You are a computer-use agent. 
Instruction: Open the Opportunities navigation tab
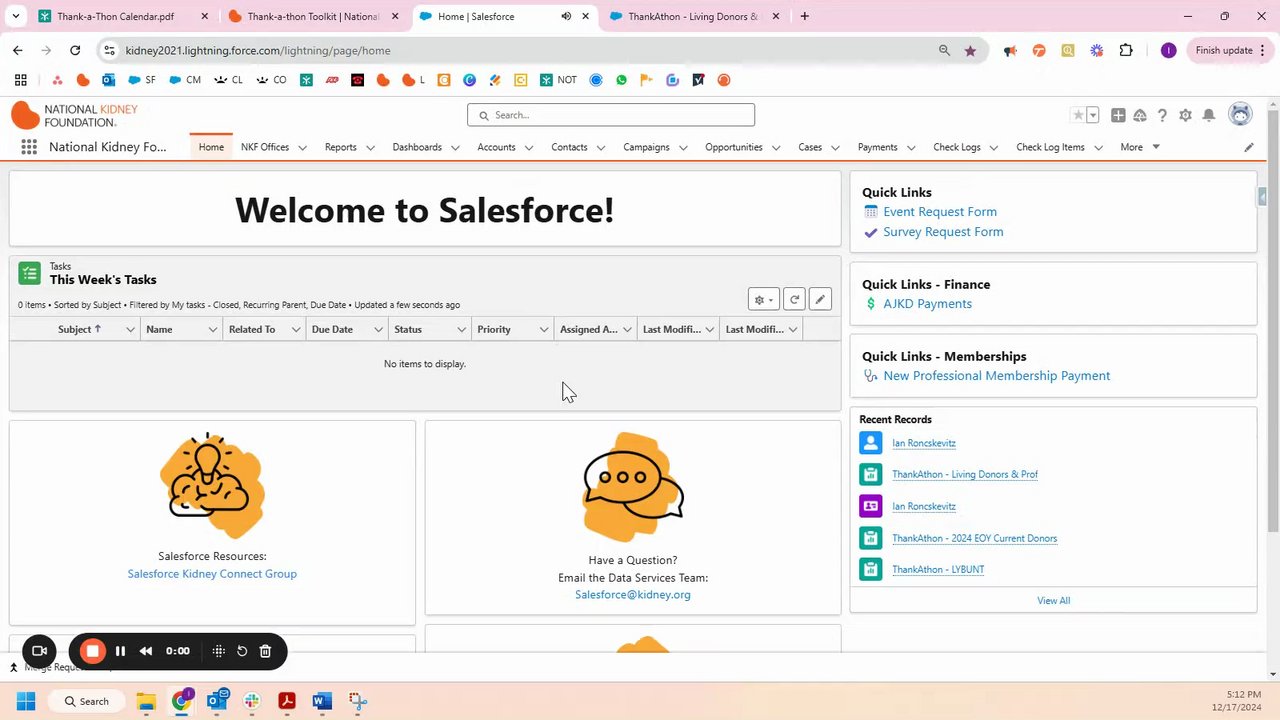click(x=734, y=147)
